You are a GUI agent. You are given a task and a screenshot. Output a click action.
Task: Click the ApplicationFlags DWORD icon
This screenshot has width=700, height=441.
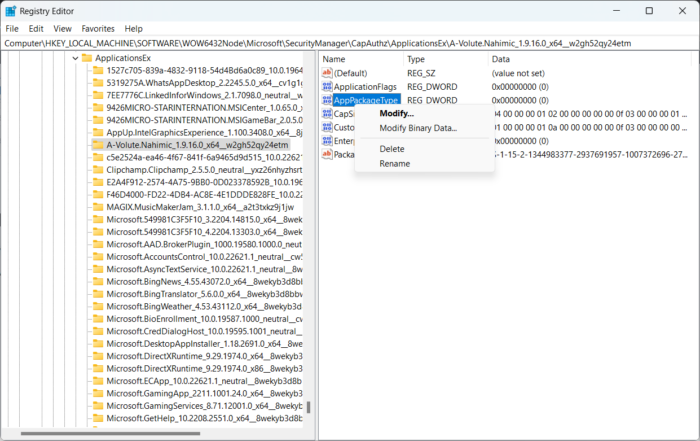327,87
